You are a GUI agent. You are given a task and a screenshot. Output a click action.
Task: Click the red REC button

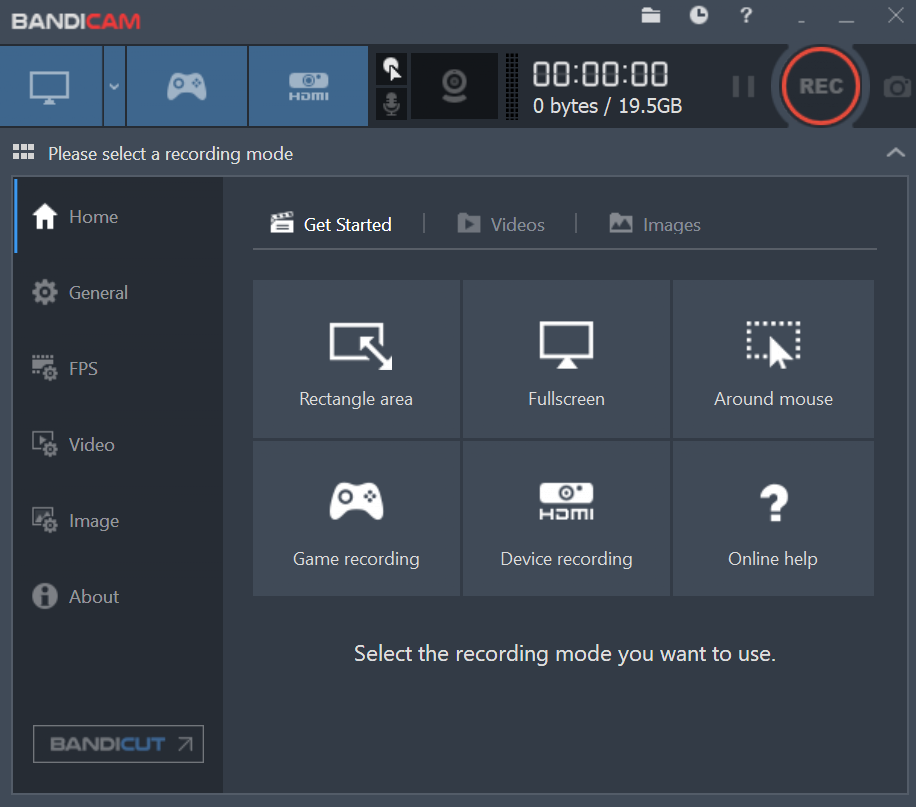[x=821, y=86]
